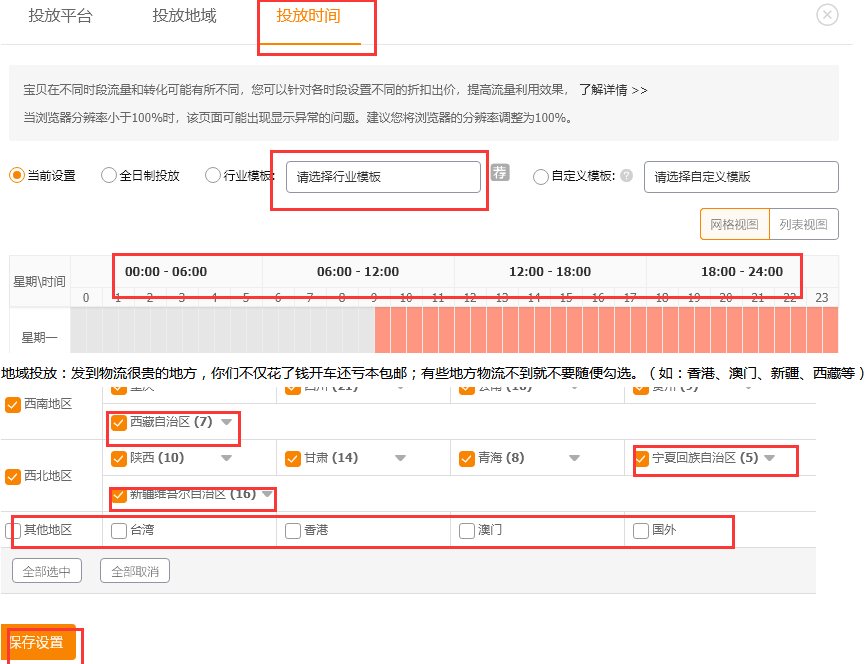Open the 了解详情 link

(613, 90)
